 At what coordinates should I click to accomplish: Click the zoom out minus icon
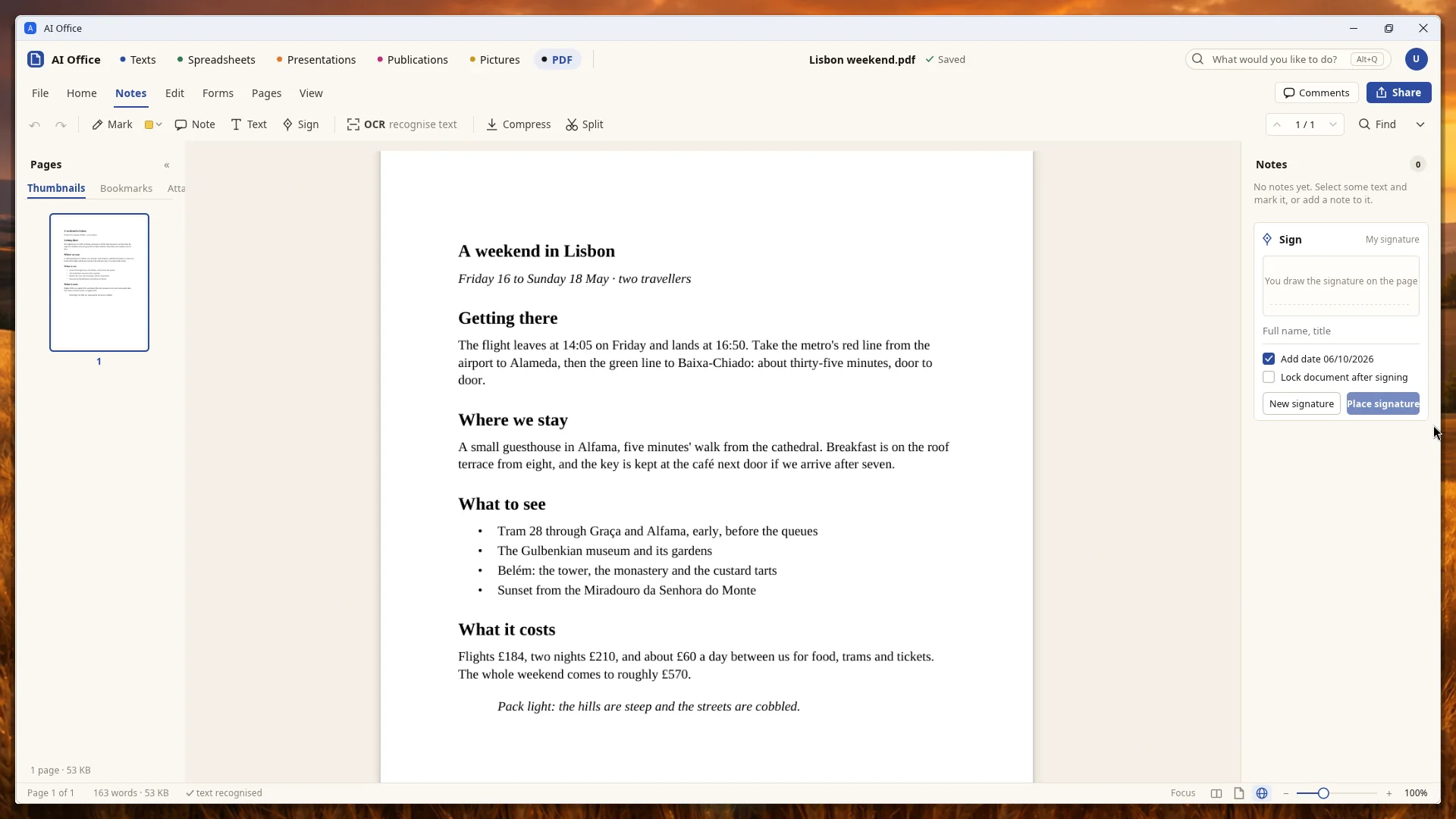[1286, 793]
